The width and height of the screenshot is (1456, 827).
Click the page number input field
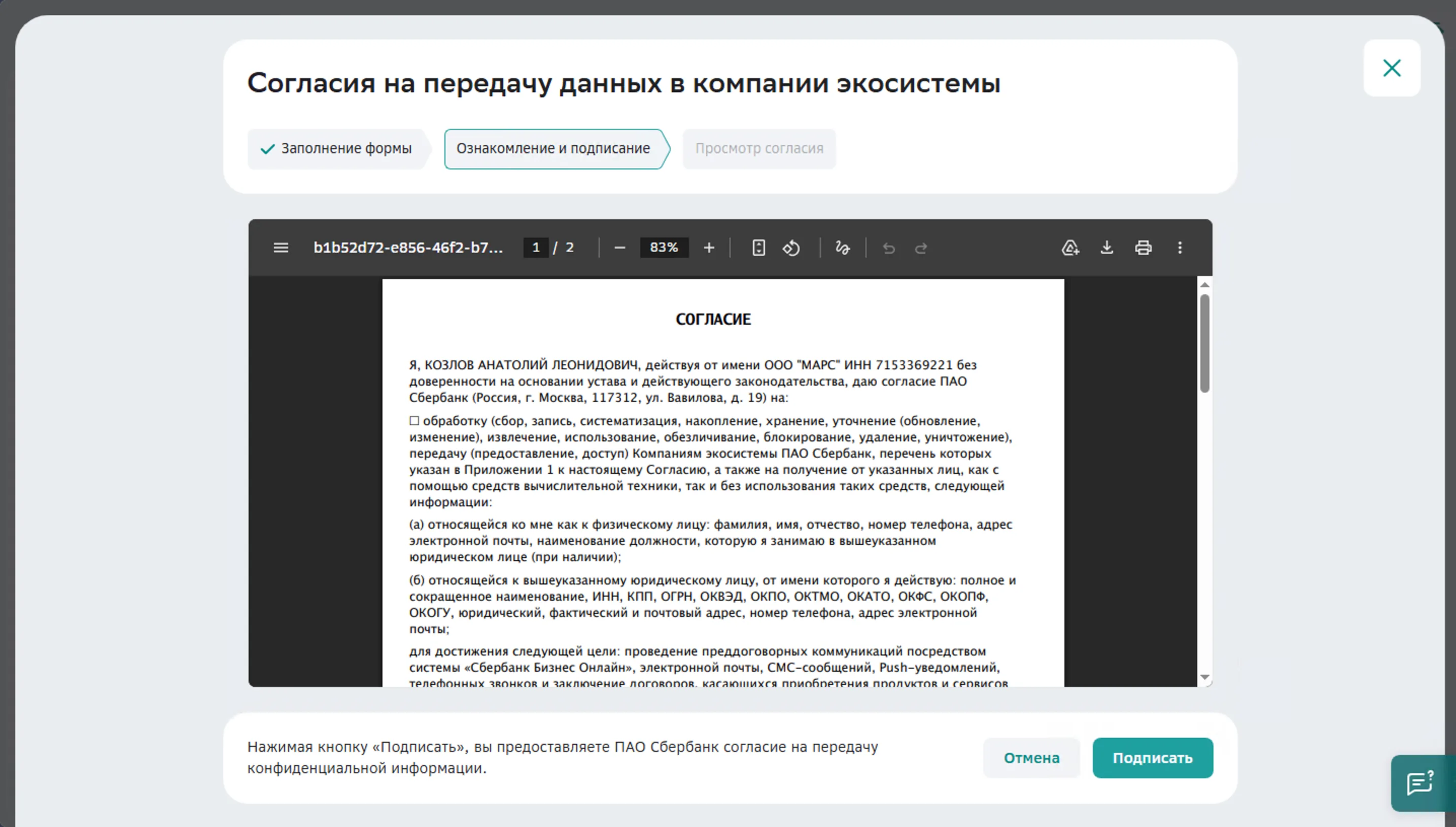[x=536, y=248]
